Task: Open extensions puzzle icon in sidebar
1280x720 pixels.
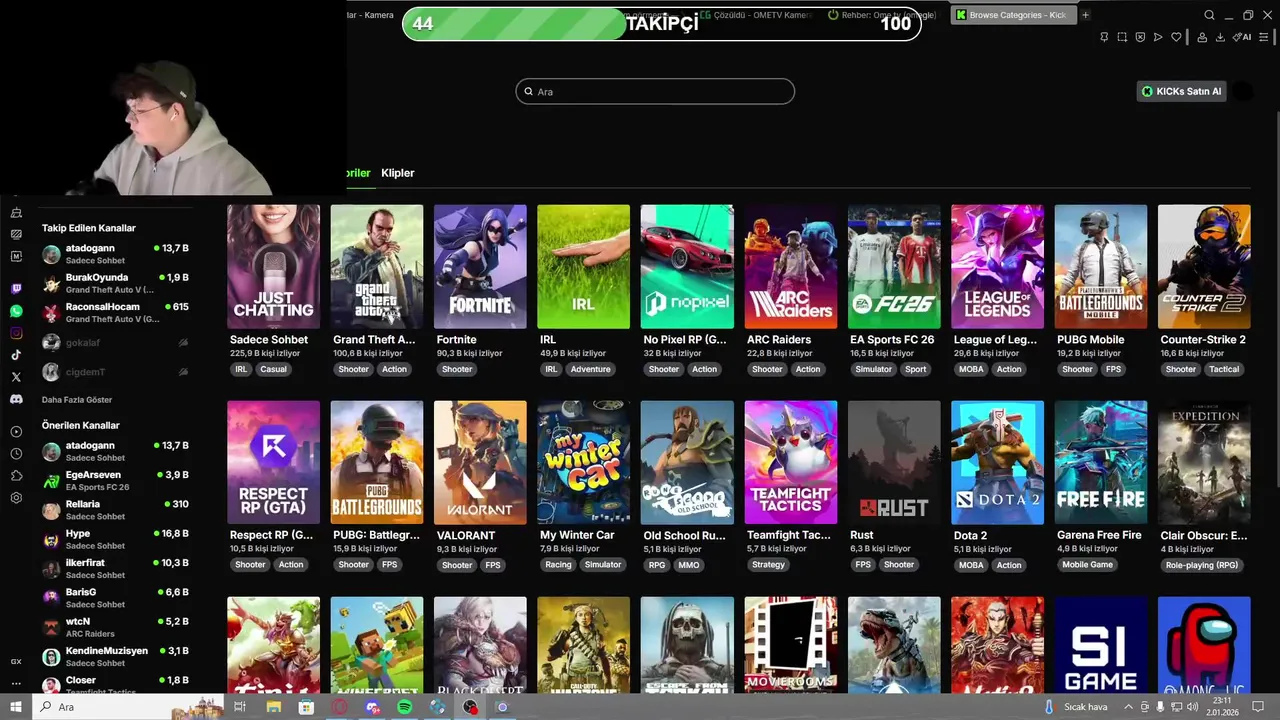Action: click(16, 476)
